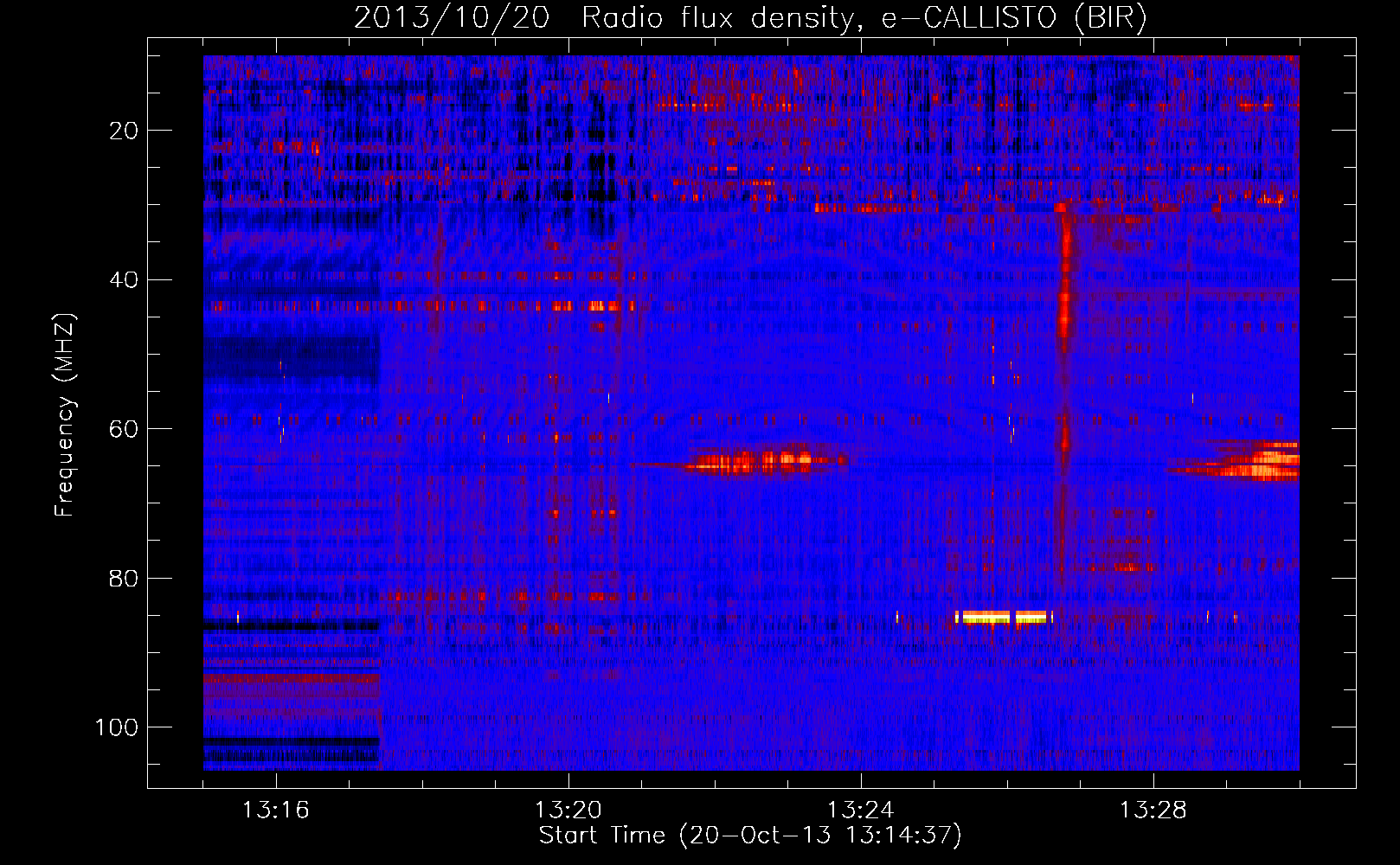This screenshot has height=865, width=1400.
Task: Click the 80 MHz frequency tick label
Action: coord(124,579)
